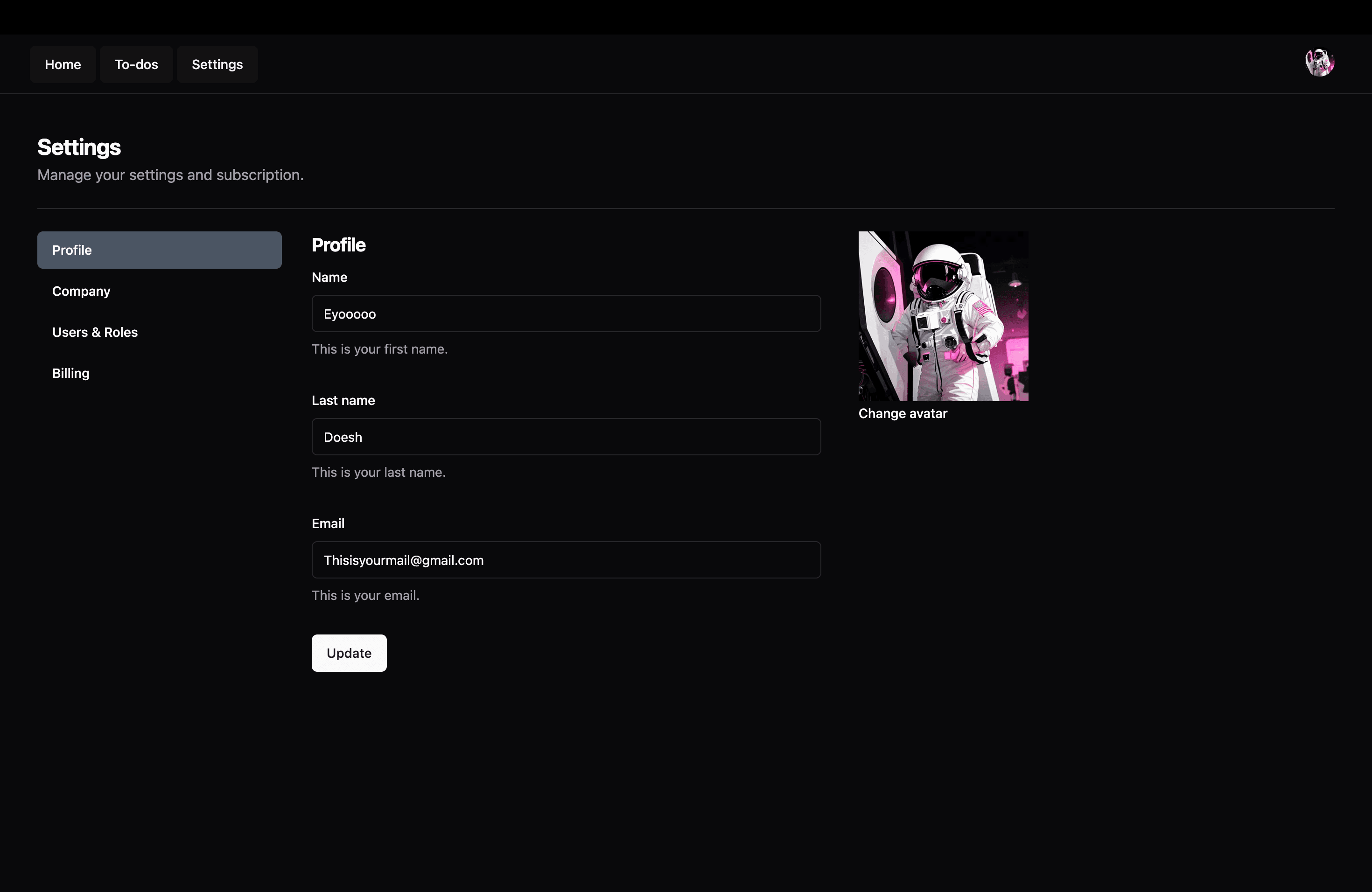Image resolution: width=1372 pixels, height=892 pixels.
Task: Focus the Name field containing Eyooooo
Action: pos(566,314)
